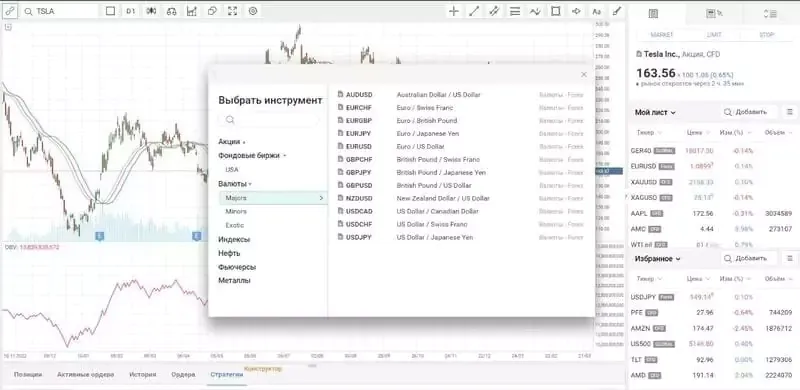
Task: Open the second right-panel tab with percent icon
Action: point(714,14)
